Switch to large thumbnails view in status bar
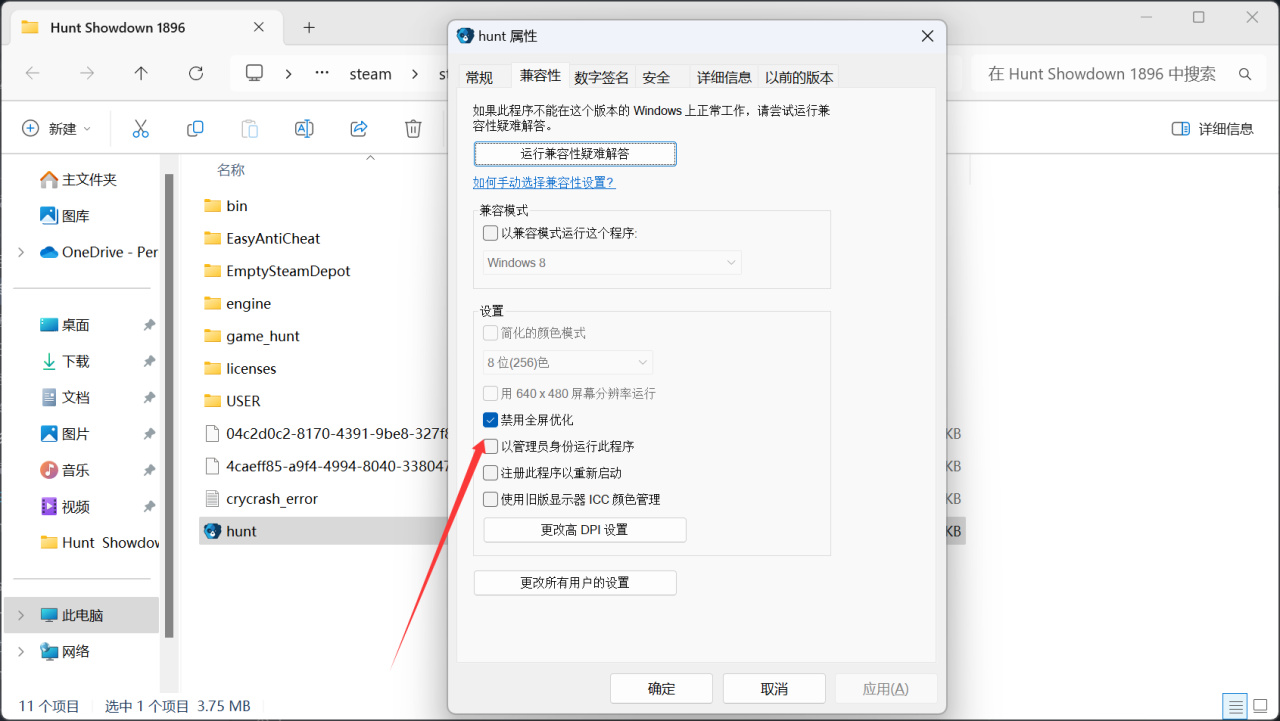This screenshot has width=1280, height=721. pyautogui.click(x=1259, y=706)
